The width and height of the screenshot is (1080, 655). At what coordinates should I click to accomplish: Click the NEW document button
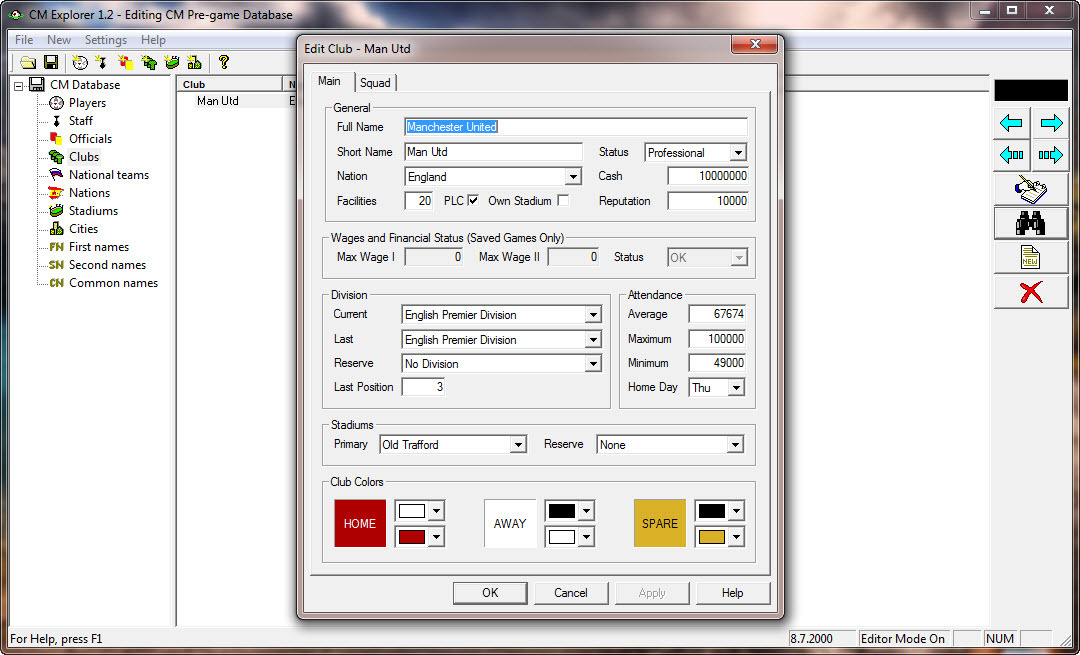tap(1031, 258)
